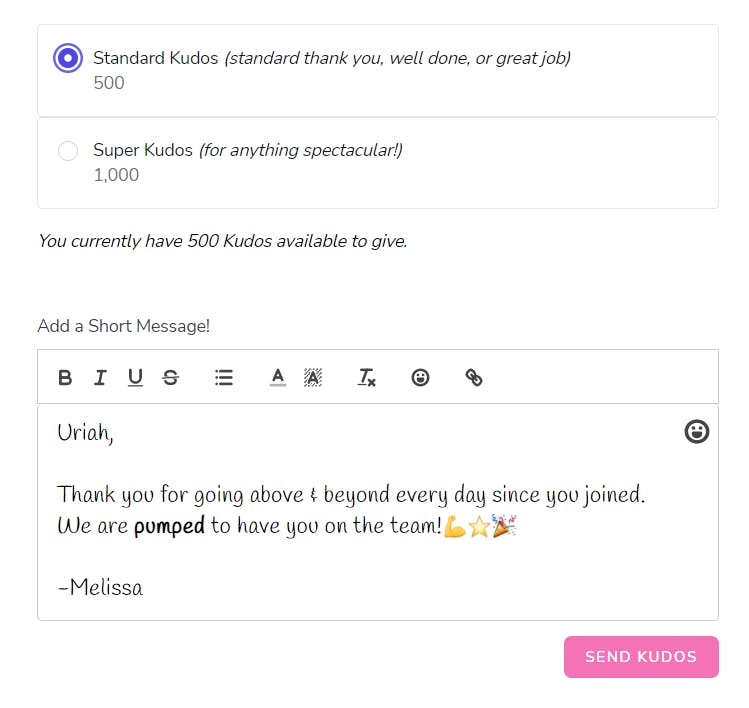Clear text formatting
This screenshot has height=708, width=749.
point(367,377)
